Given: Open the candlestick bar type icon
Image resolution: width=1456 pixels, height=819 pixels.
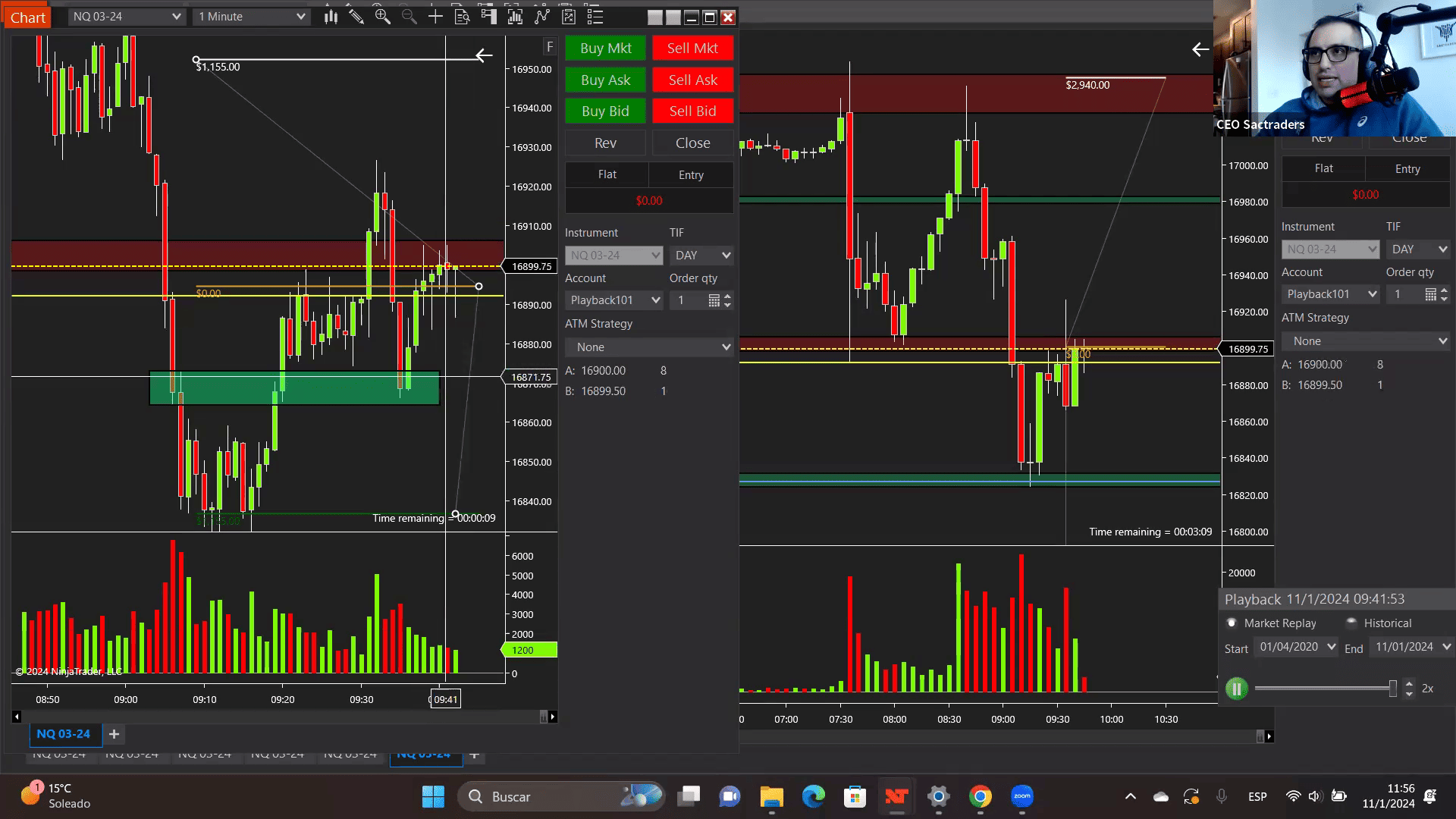Looking at the screenshot, I should point(331,17).
